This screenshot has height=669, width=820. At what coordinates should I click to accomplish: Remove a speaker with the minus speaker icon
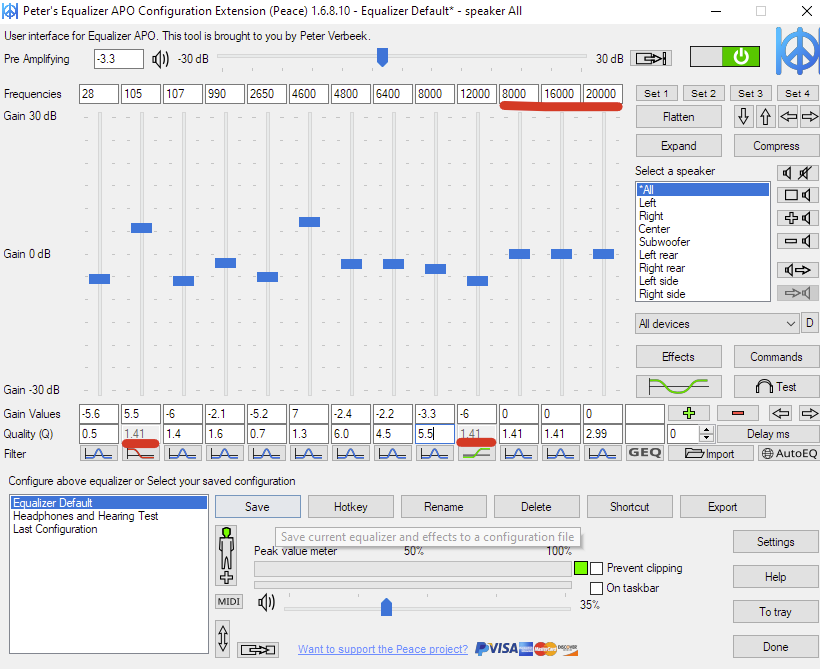[798, 241]
